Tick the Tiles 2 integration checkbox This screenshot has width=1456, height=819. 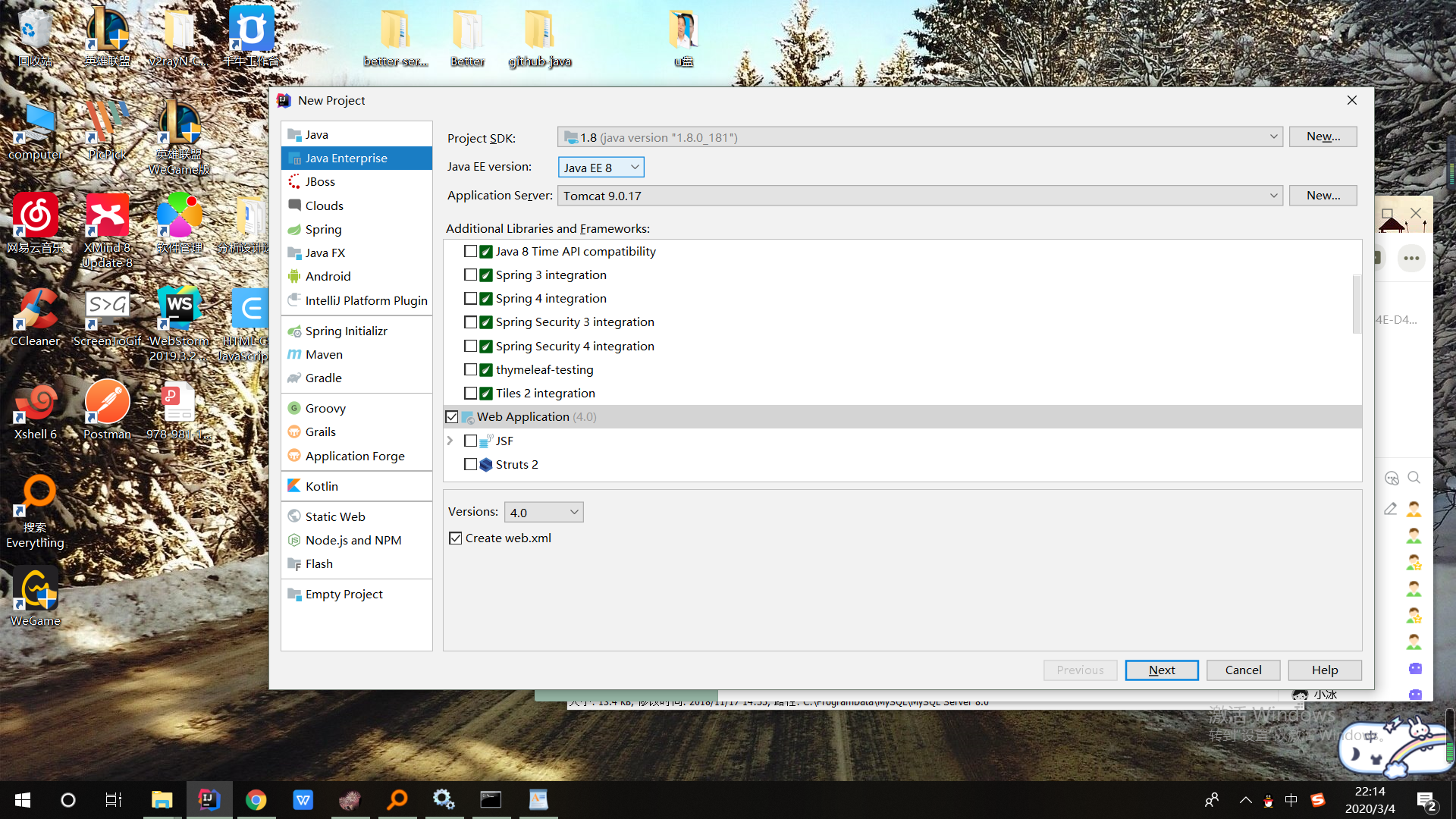[x=470, y=393]
